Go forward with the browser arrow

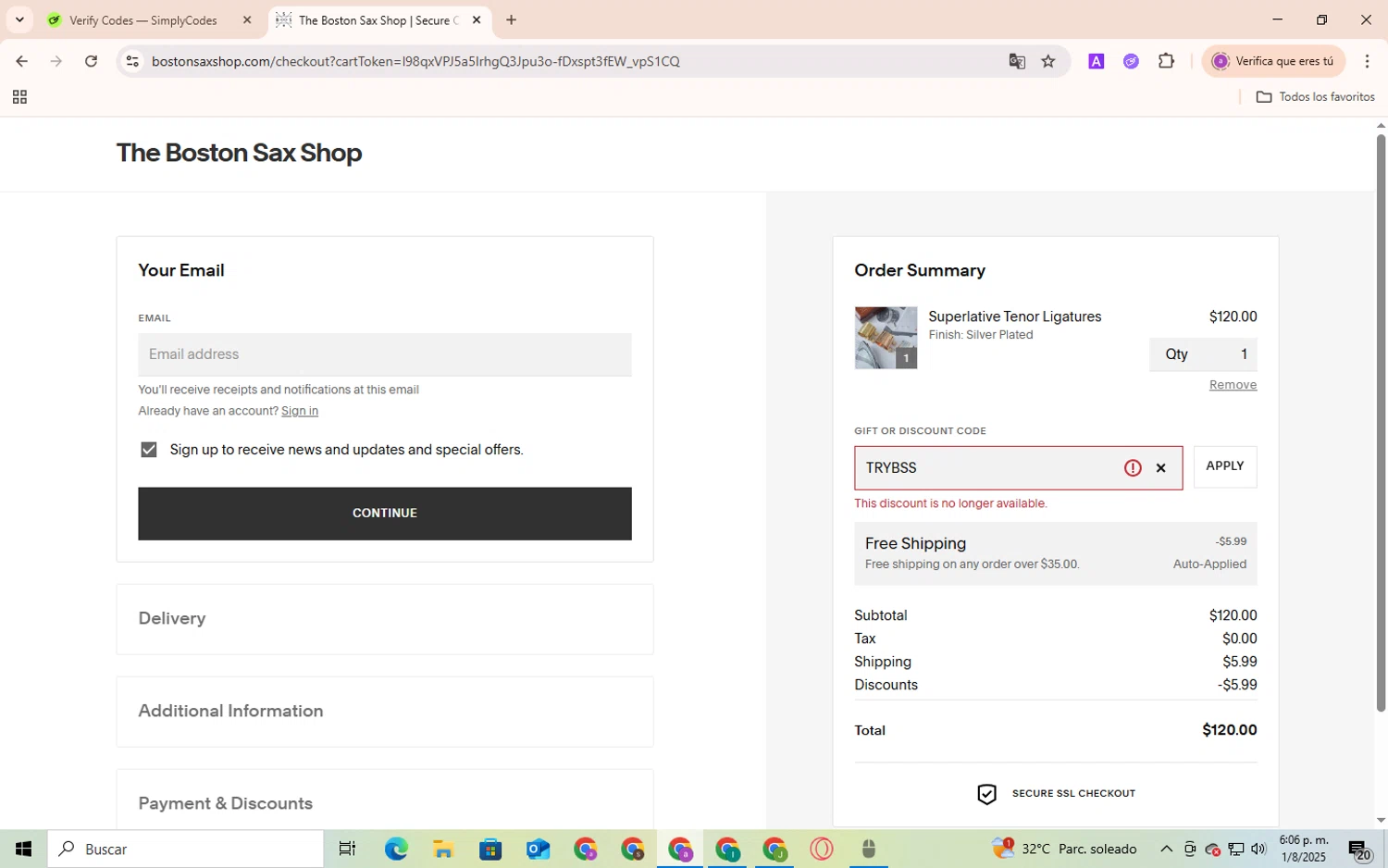coord(56,61)
